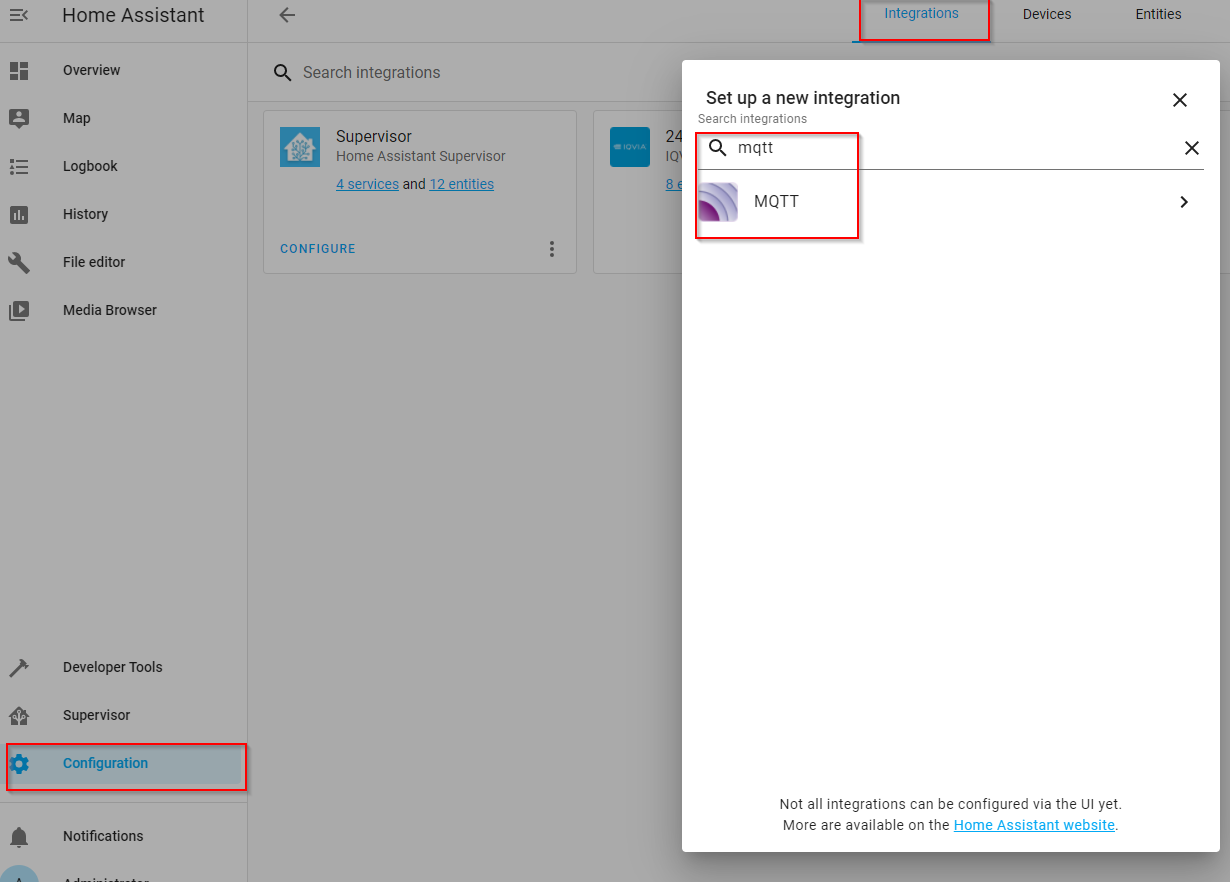Click the File editor wrench icon
Image resolution: width=1230 pixels, height=882 pixels.
[x=19, y=262]
